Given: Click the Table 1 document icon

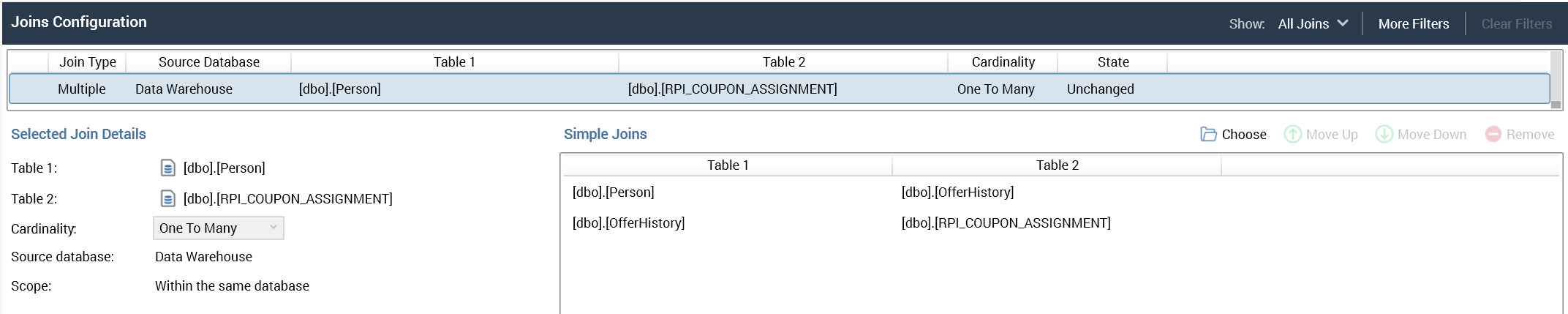Looking at the screenshot, I should coord(167,168).
